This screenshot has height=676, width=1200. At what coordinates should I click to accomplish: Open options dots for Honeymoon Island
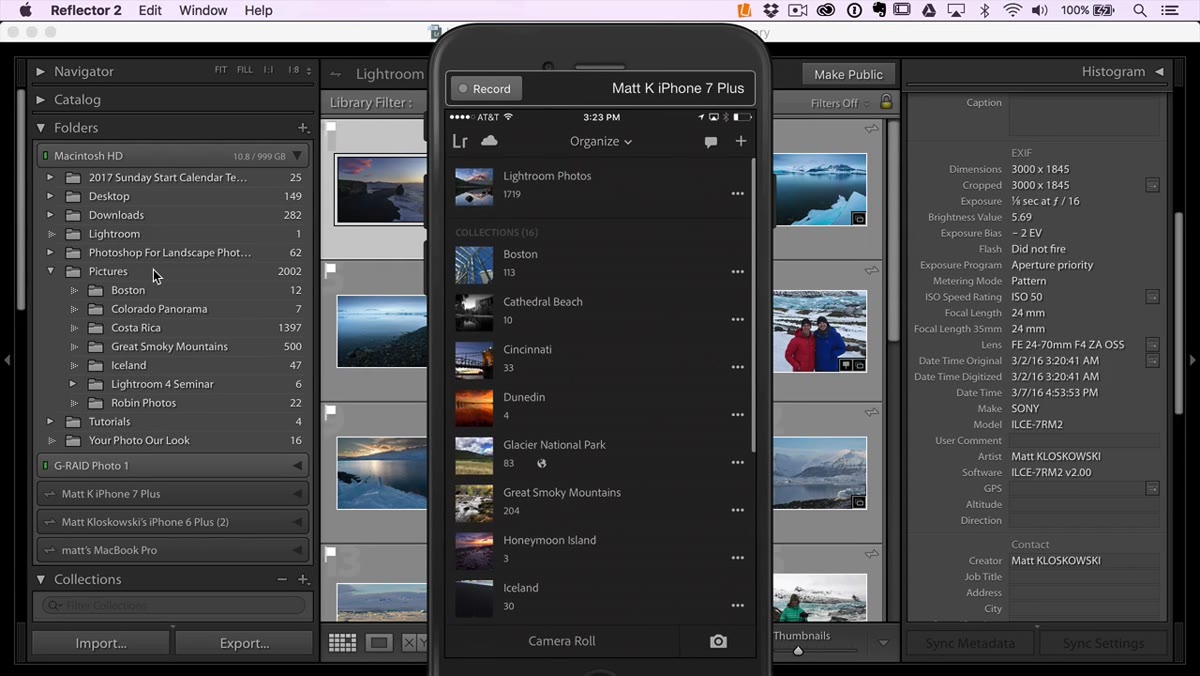[x=737, y=558]
